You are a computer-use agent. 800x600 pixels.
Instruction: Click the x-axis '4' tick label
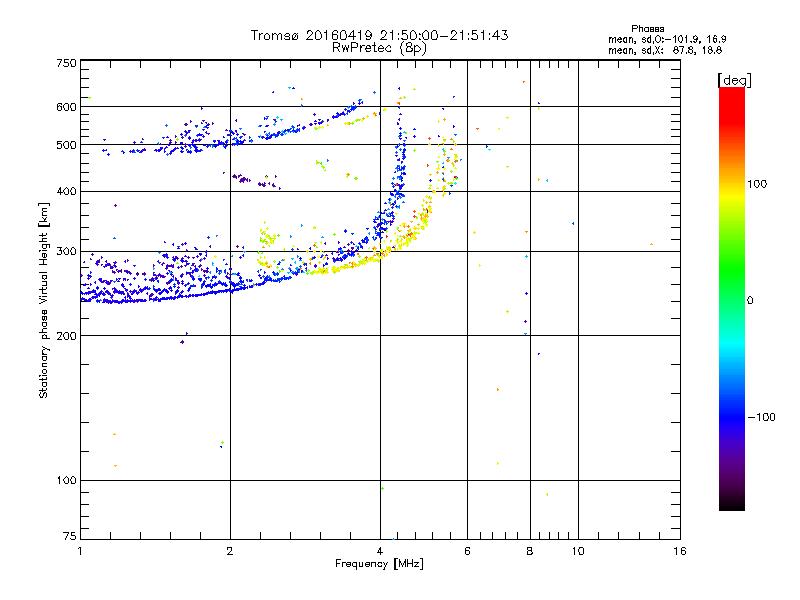(x=380, y=551)
